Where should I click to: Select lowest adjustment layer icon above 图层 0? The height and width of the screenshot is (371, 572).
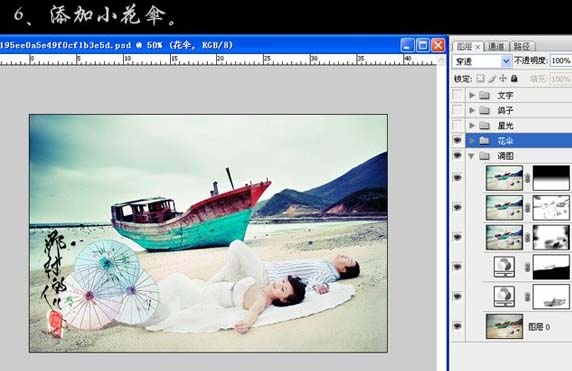coord(504,296)
